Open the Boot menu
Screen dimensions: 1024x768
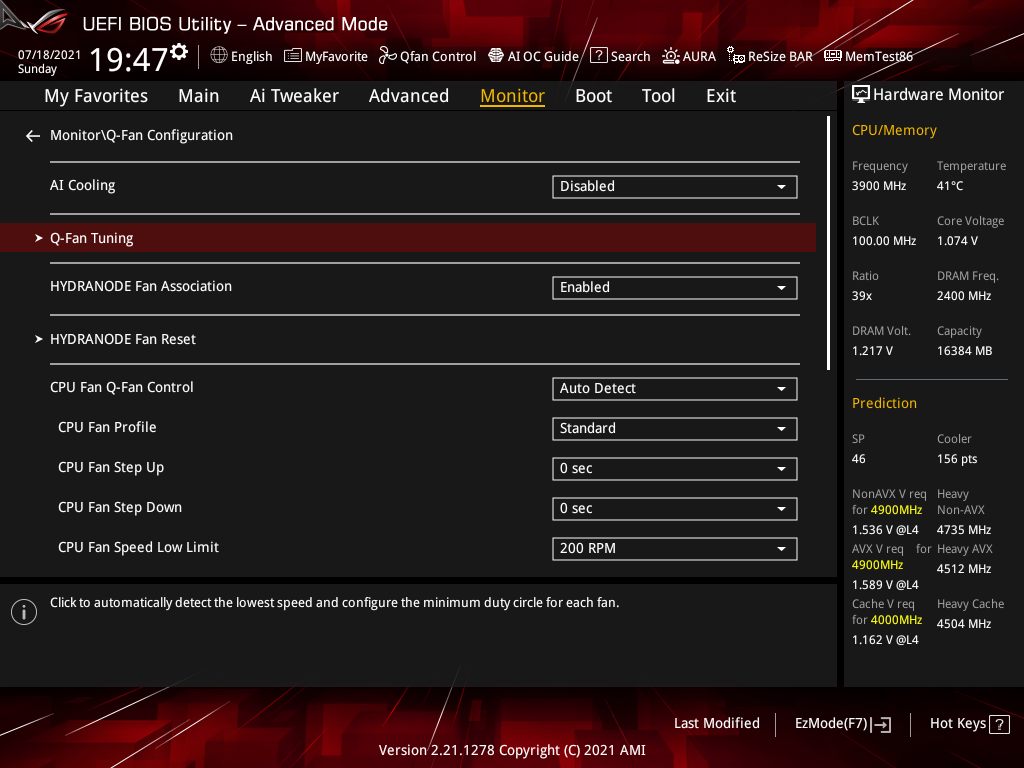(593, 95)
